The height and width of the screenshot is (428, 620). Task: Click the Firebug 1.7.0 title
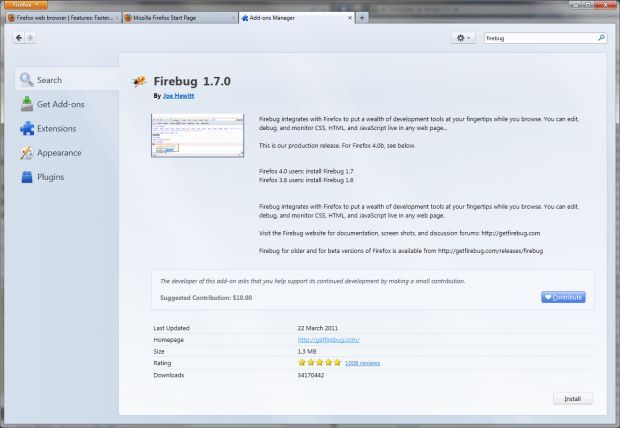[192, 81]
